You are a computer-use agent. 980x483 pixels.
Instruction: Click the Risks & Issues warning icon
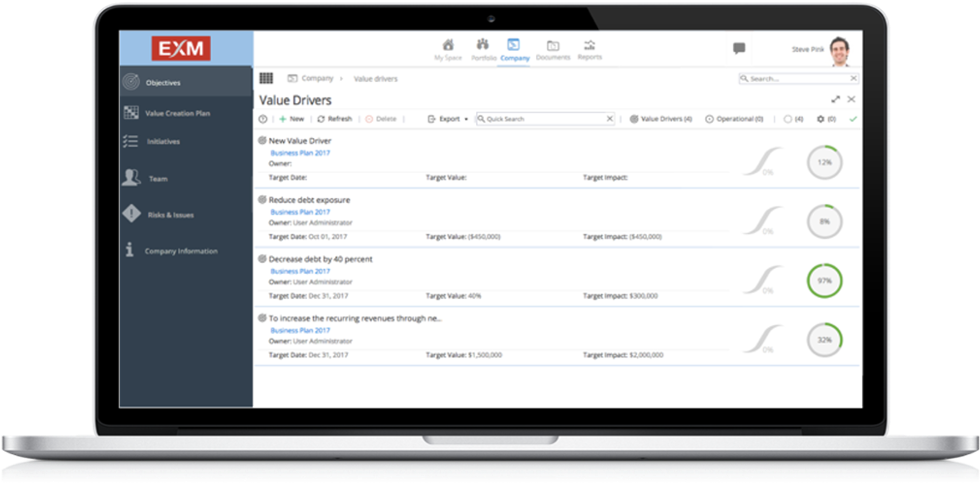[x=131, y=214]
